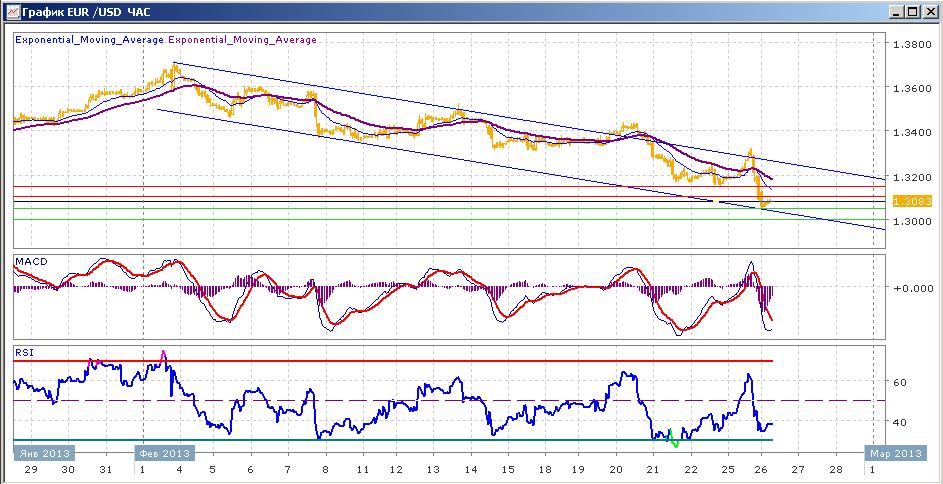Minimize the EUR/USD chart window
Image resolution: width=943 pixels, height=484 pixels.
tap(898, 11)
